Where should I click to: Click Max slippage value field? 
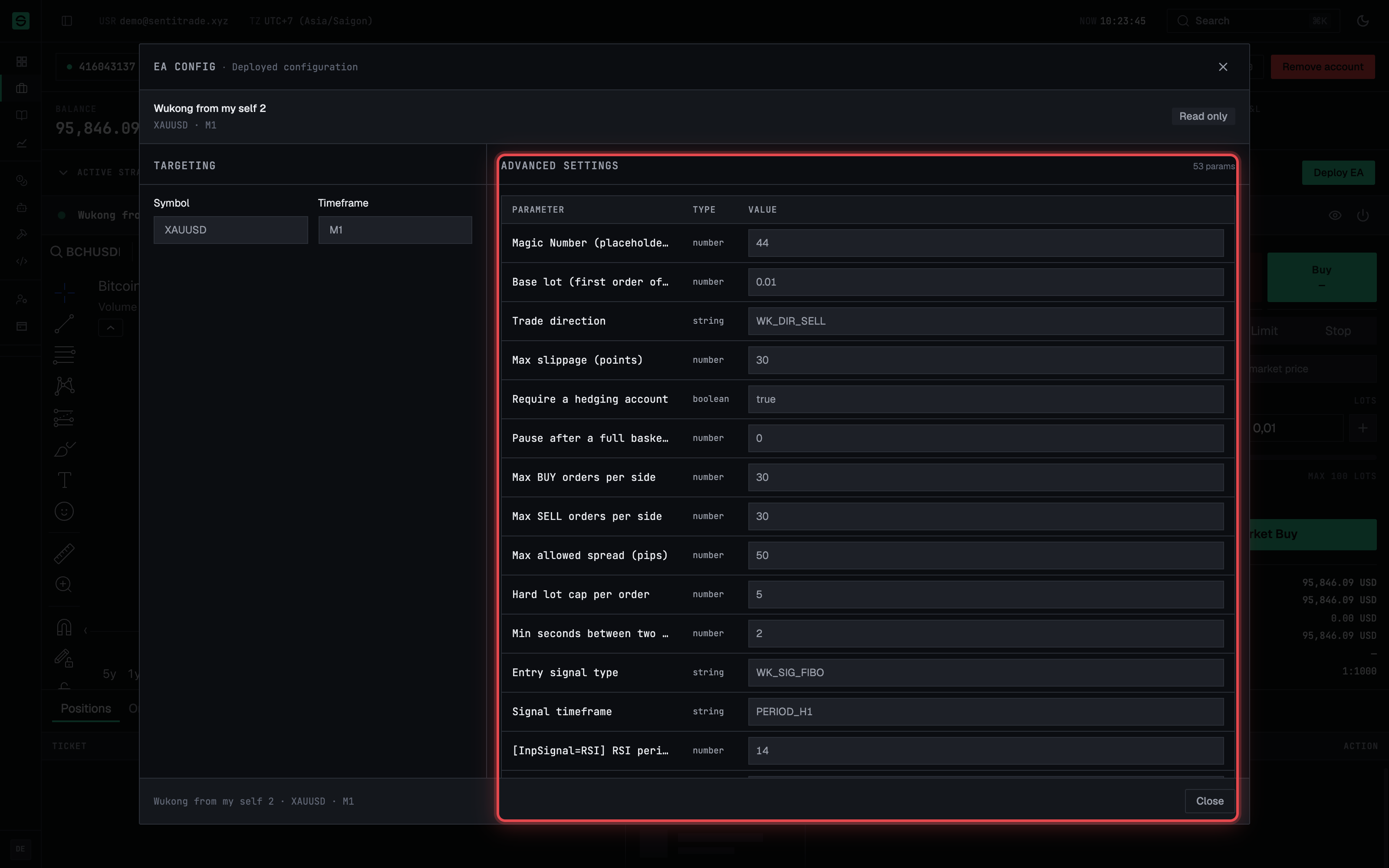click(x=985, y=360)
